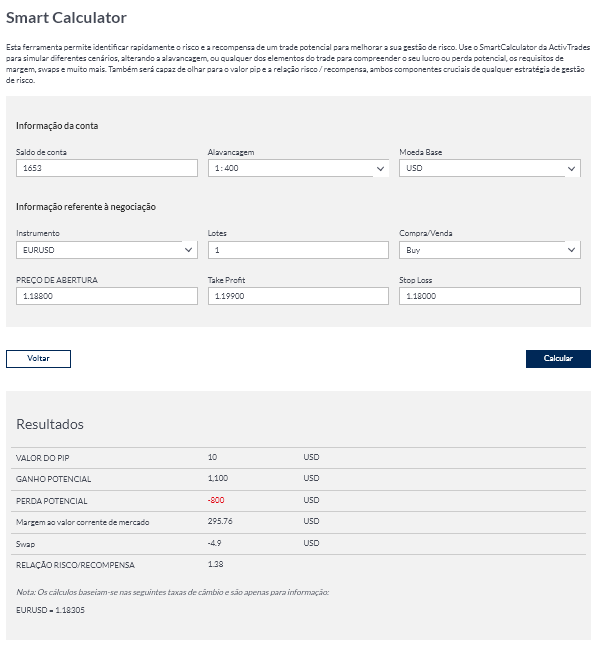
Task: Select the Take Profit input box
Action: 298,296
